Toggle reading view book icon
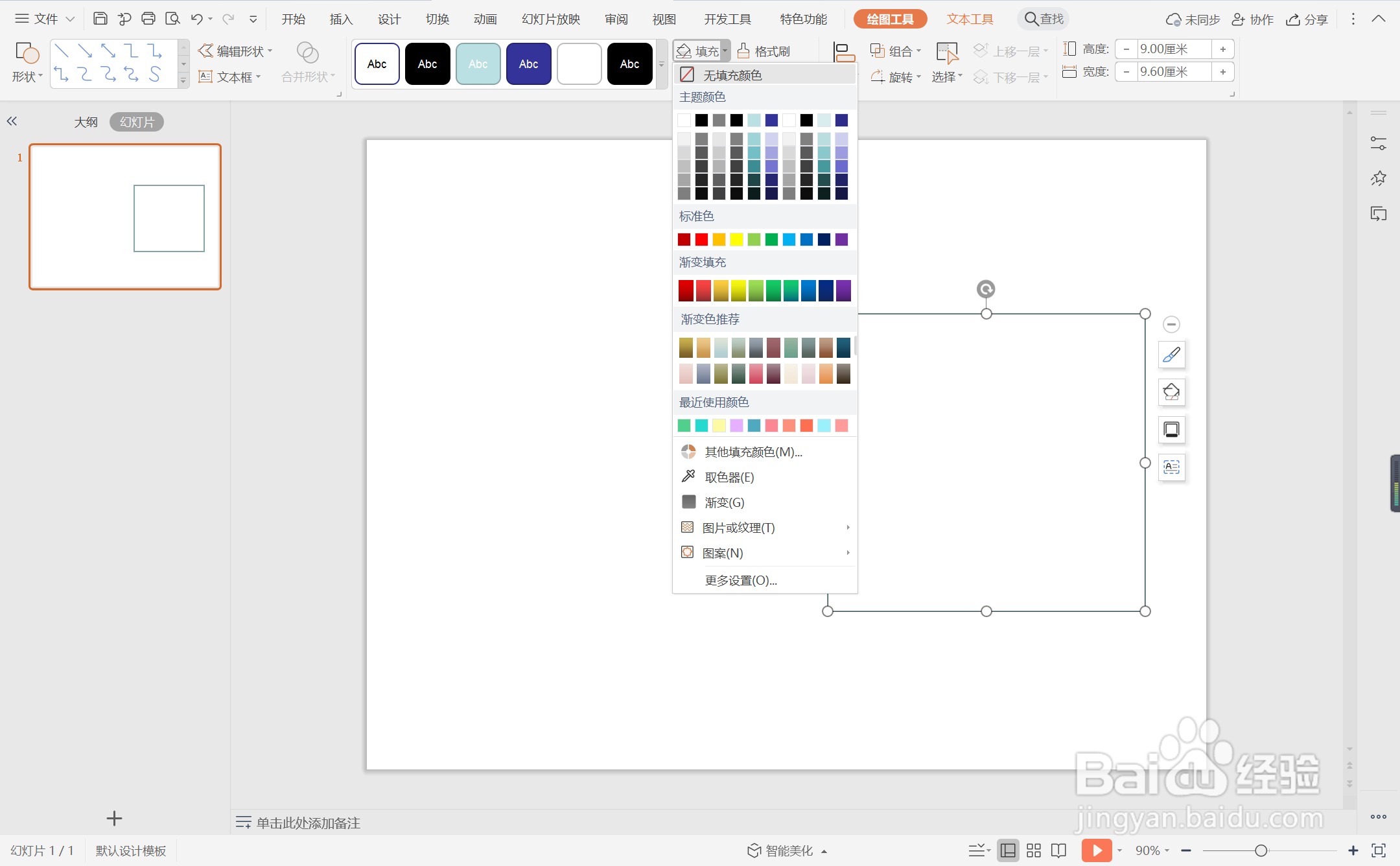Screen dimensions: 1400x866 click(x=1059, y=850)
